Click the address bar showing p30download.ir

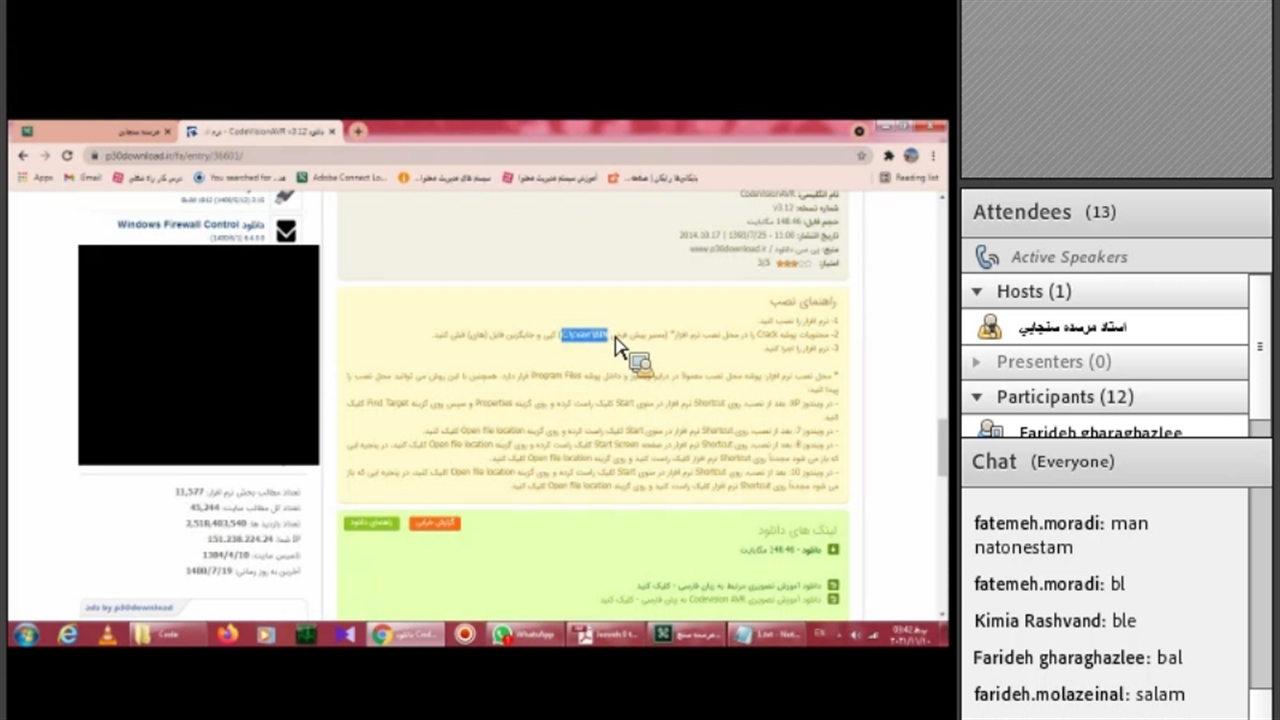click(400, 156)
